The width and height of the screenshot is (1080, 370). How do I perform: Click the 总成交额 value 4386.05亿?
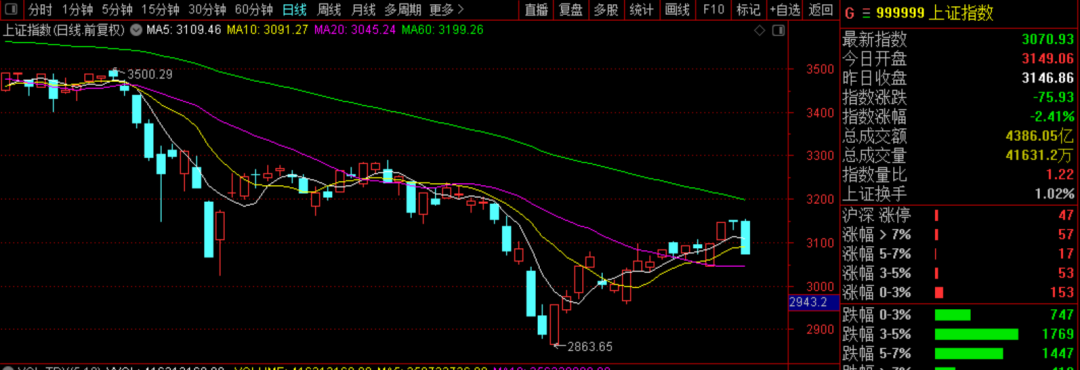tap(1039, 136)
